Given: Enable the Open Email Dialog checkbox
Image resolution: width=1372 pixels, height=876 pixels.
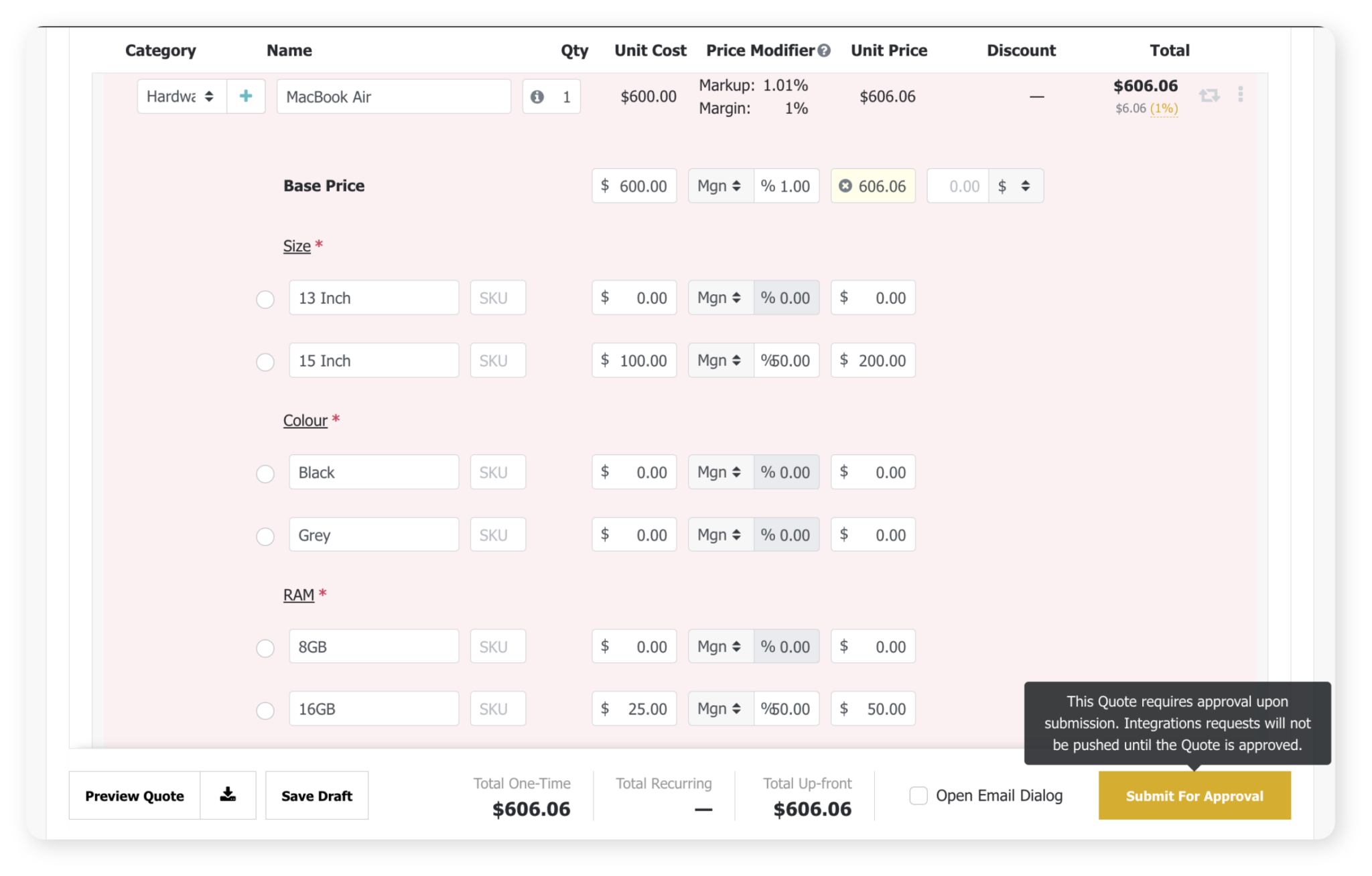Looking at the screenshot, I should click(x=918, y=795).
